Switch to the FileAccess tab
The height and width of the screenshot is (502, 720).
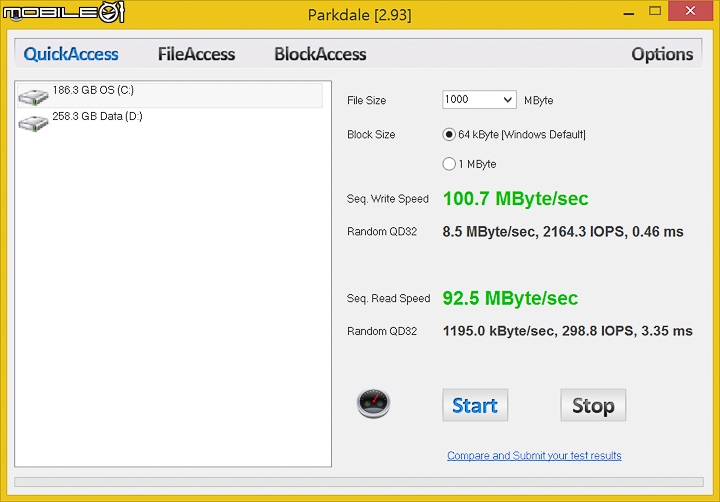[197, 54]
